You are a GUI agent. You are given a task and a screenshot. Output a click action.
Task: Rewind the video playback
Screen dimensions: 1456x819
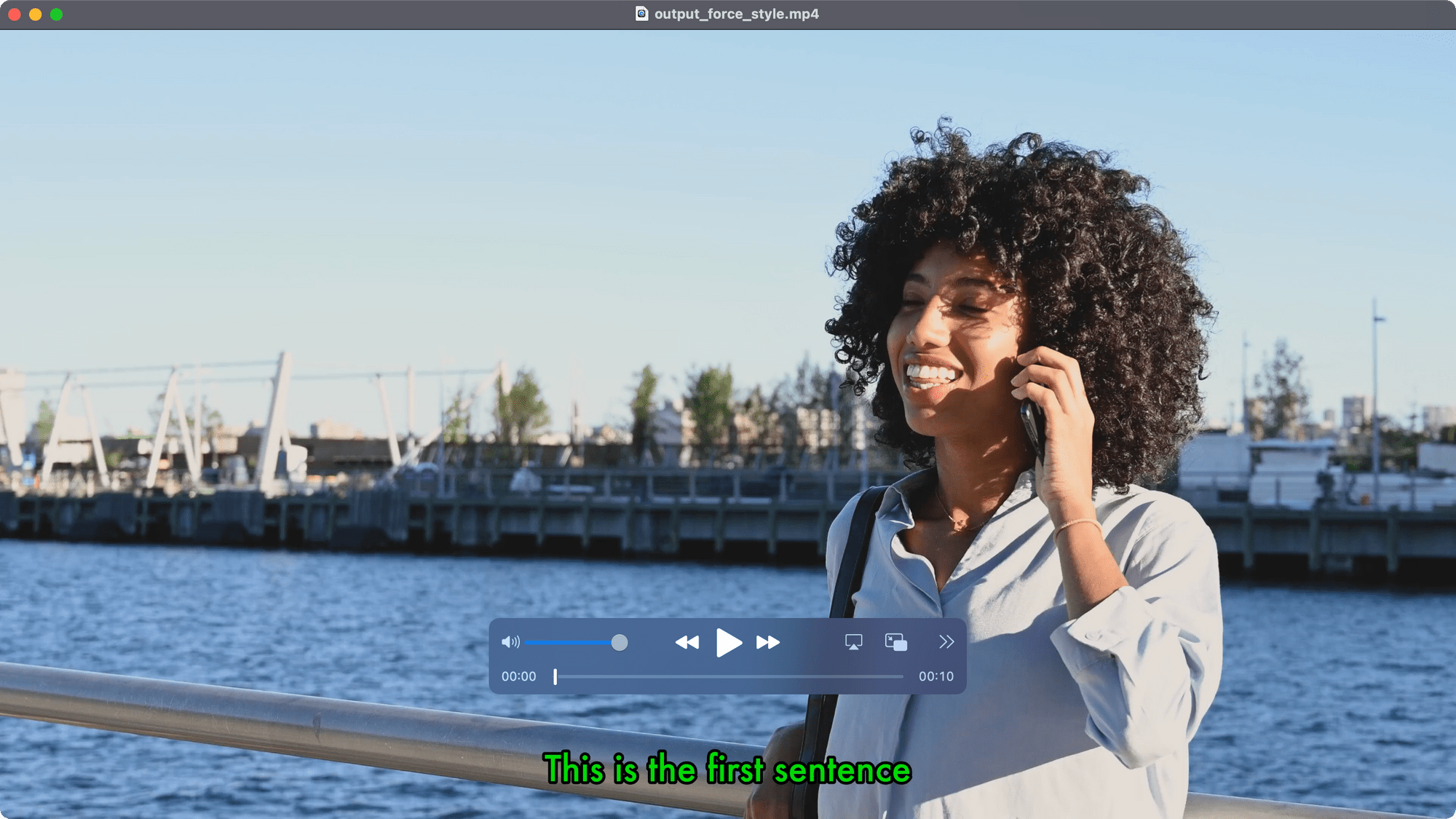[687, 642]
